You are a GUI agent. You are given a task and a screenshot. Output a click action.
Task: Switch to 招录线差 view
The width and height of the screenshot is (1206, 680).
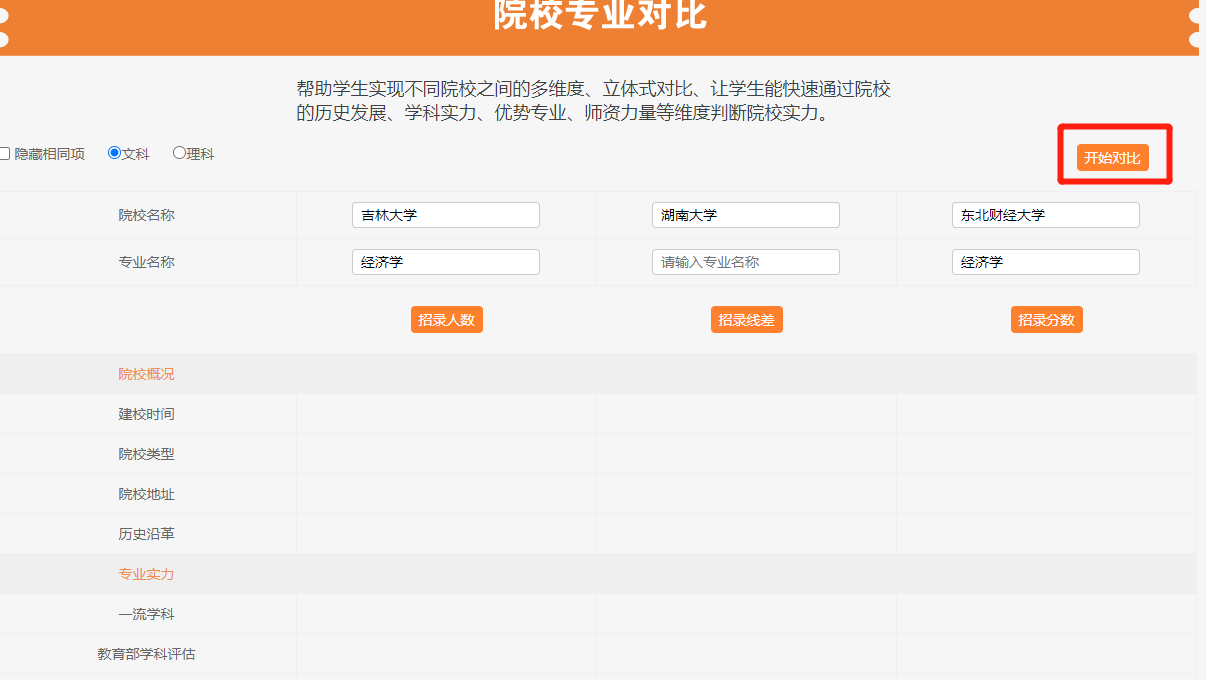coord(746,320)
